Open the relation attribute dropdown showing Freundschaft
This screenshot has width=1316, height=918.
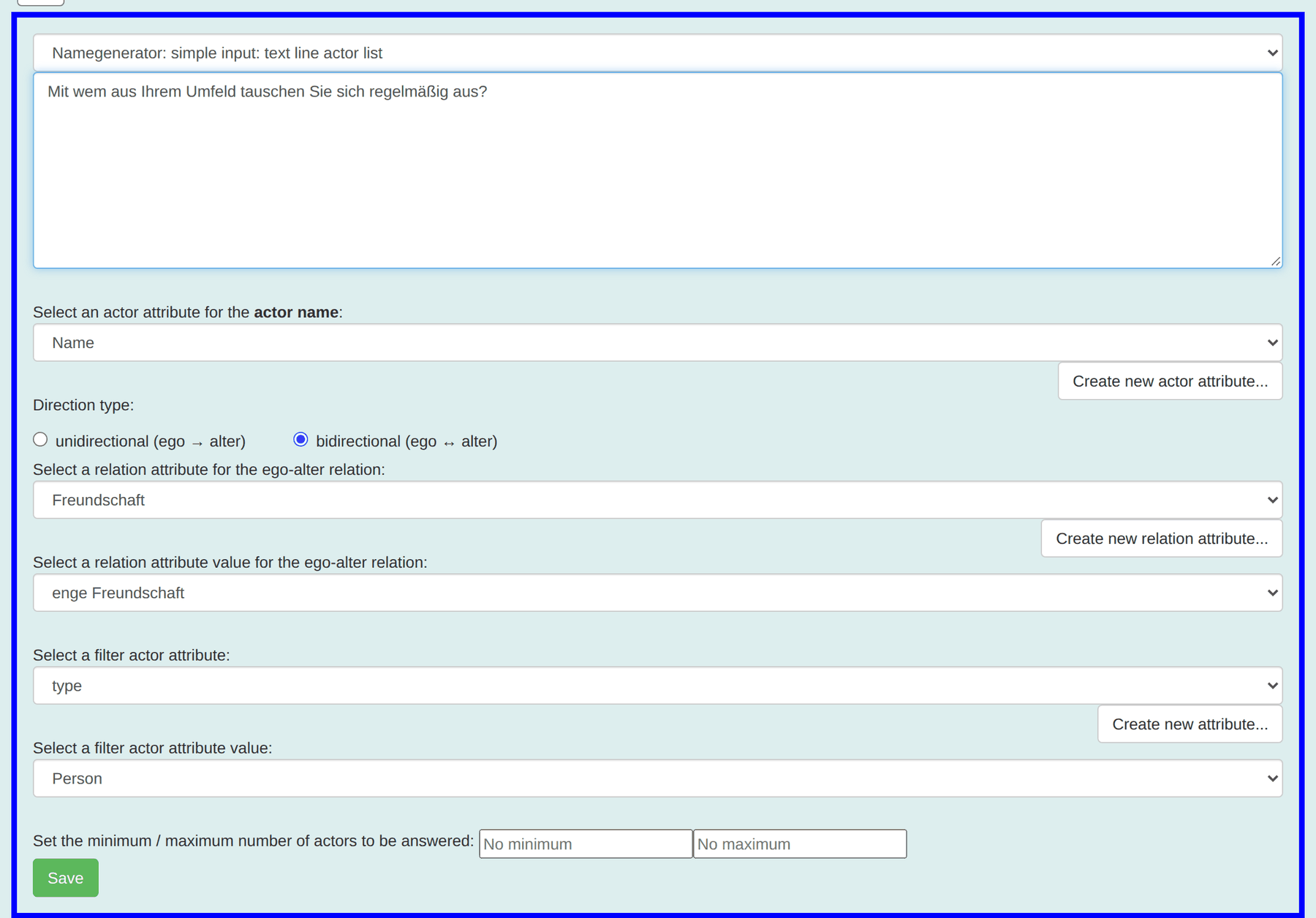pos(657,500)
